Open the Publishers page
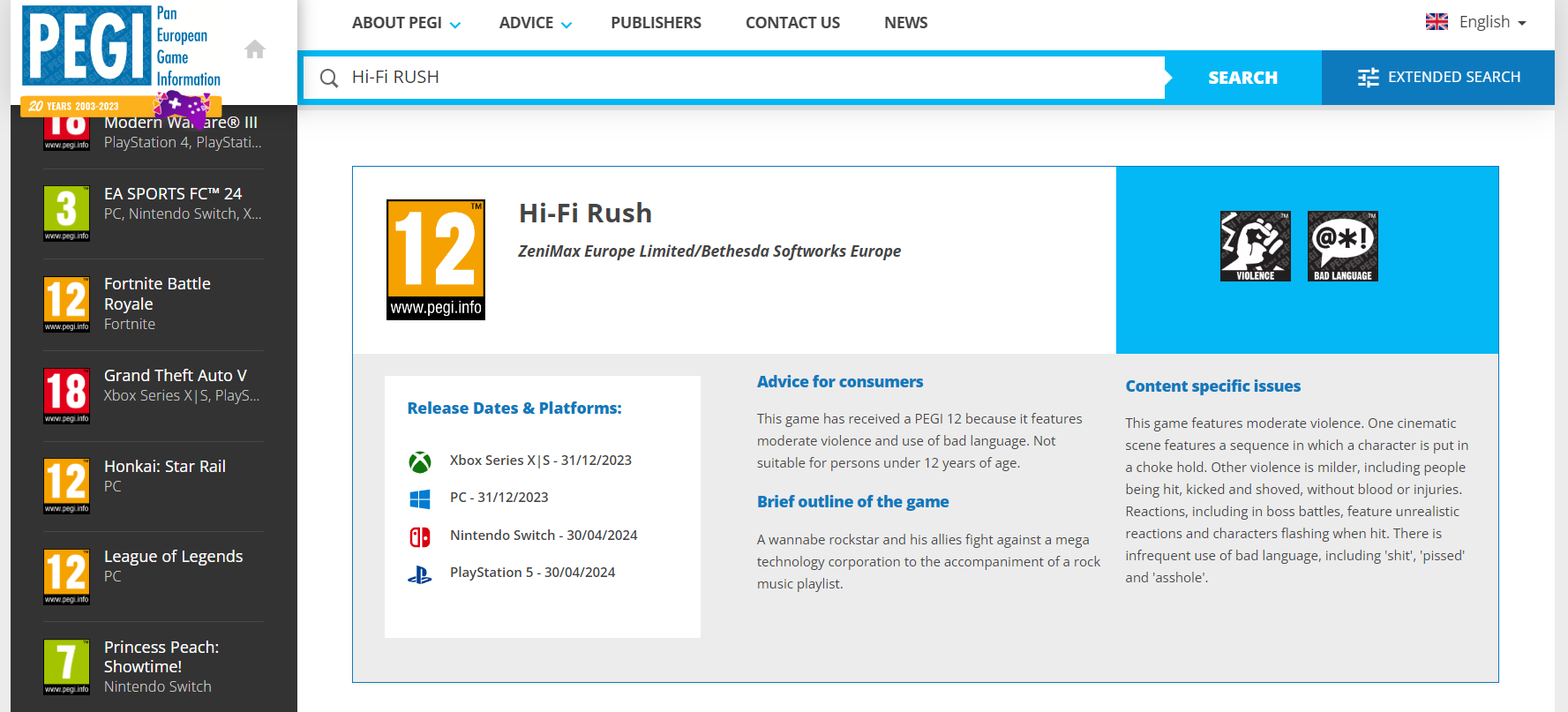 pyautogui.click(x=656, y=23)
